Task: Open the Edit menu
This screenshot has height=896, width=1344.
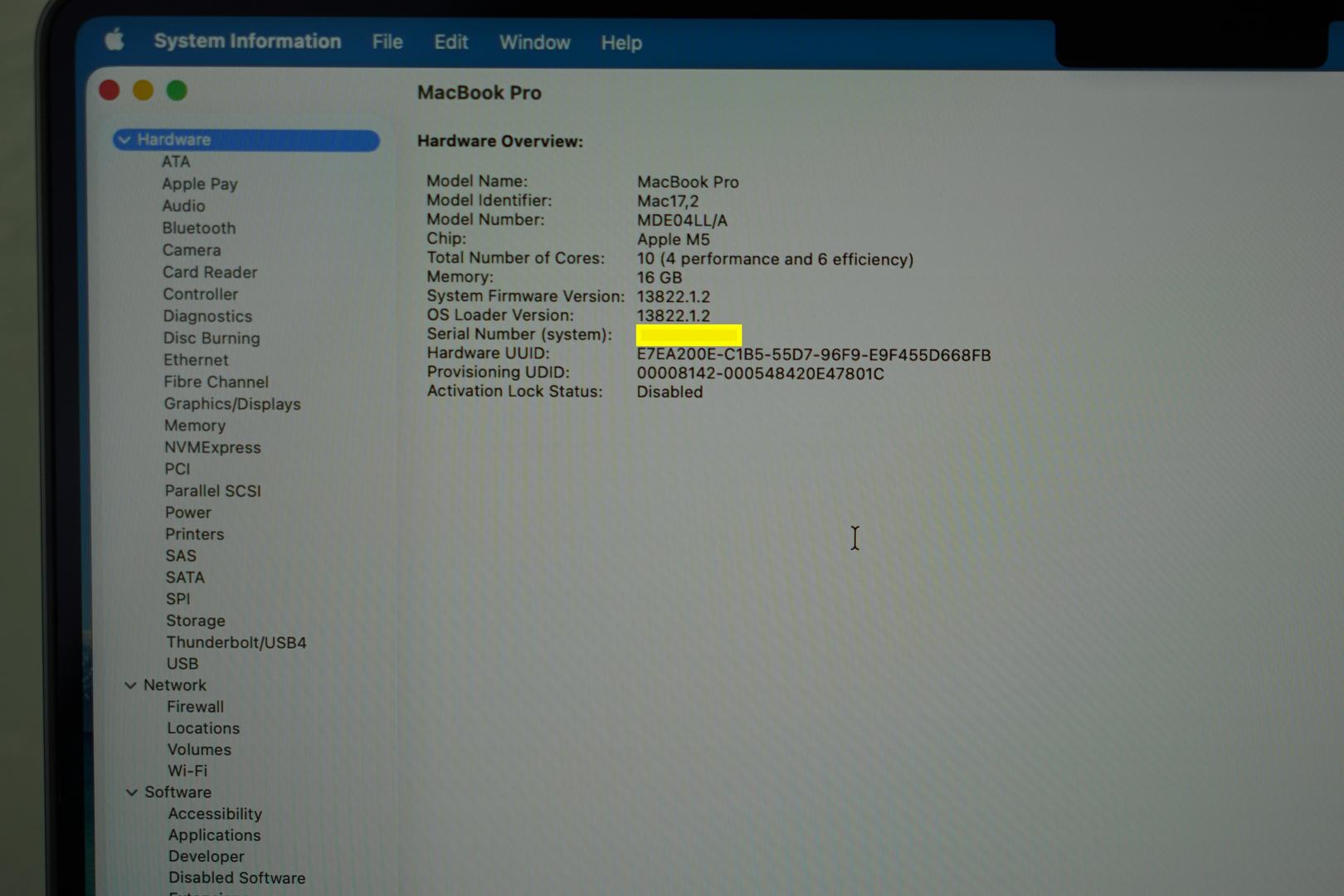Action: [451, 41]
